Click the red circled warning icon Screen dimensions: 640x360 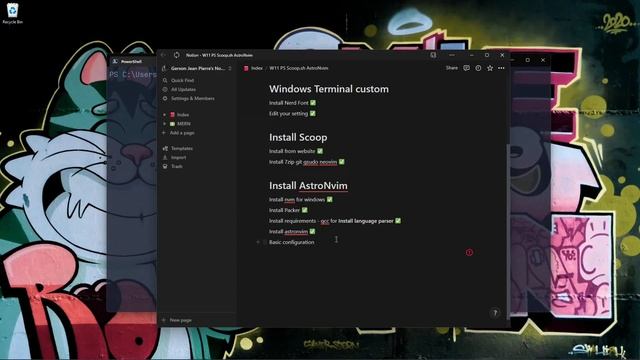(x=469, y=252)
